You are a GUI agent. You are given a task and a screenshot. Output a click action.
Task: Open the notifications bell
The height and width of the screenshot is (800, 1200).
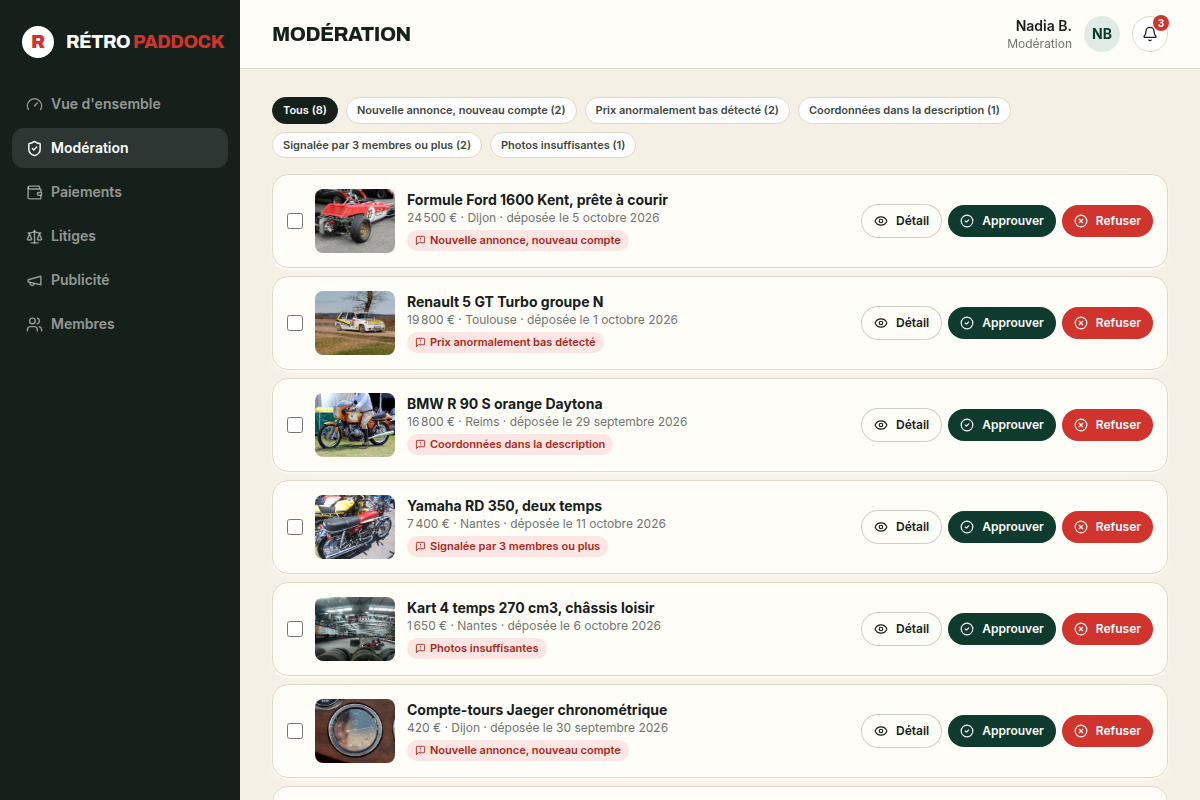coord(1150,34)
